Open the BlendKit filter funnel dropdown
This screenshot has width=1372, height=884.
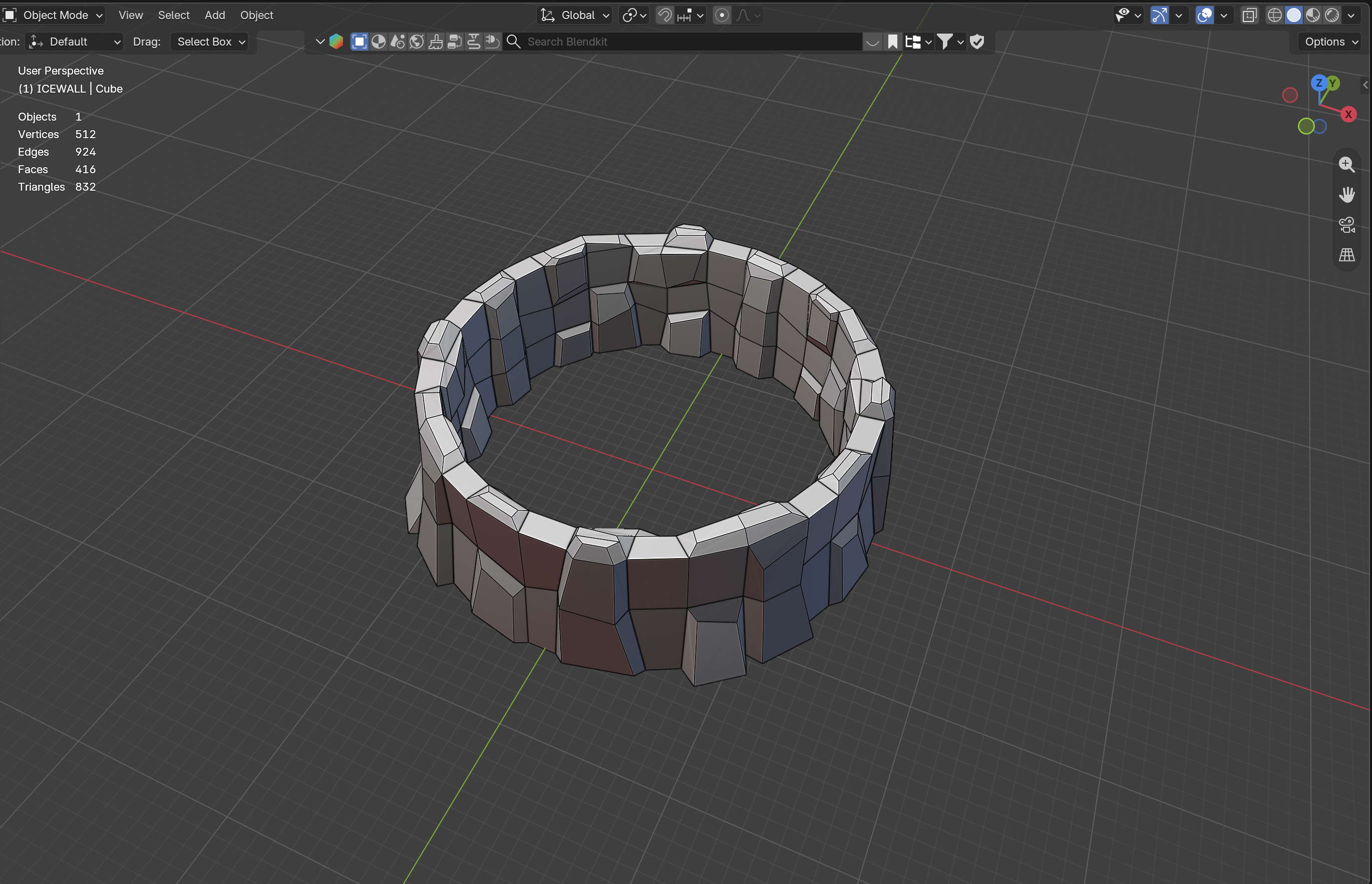click(950, 42)
